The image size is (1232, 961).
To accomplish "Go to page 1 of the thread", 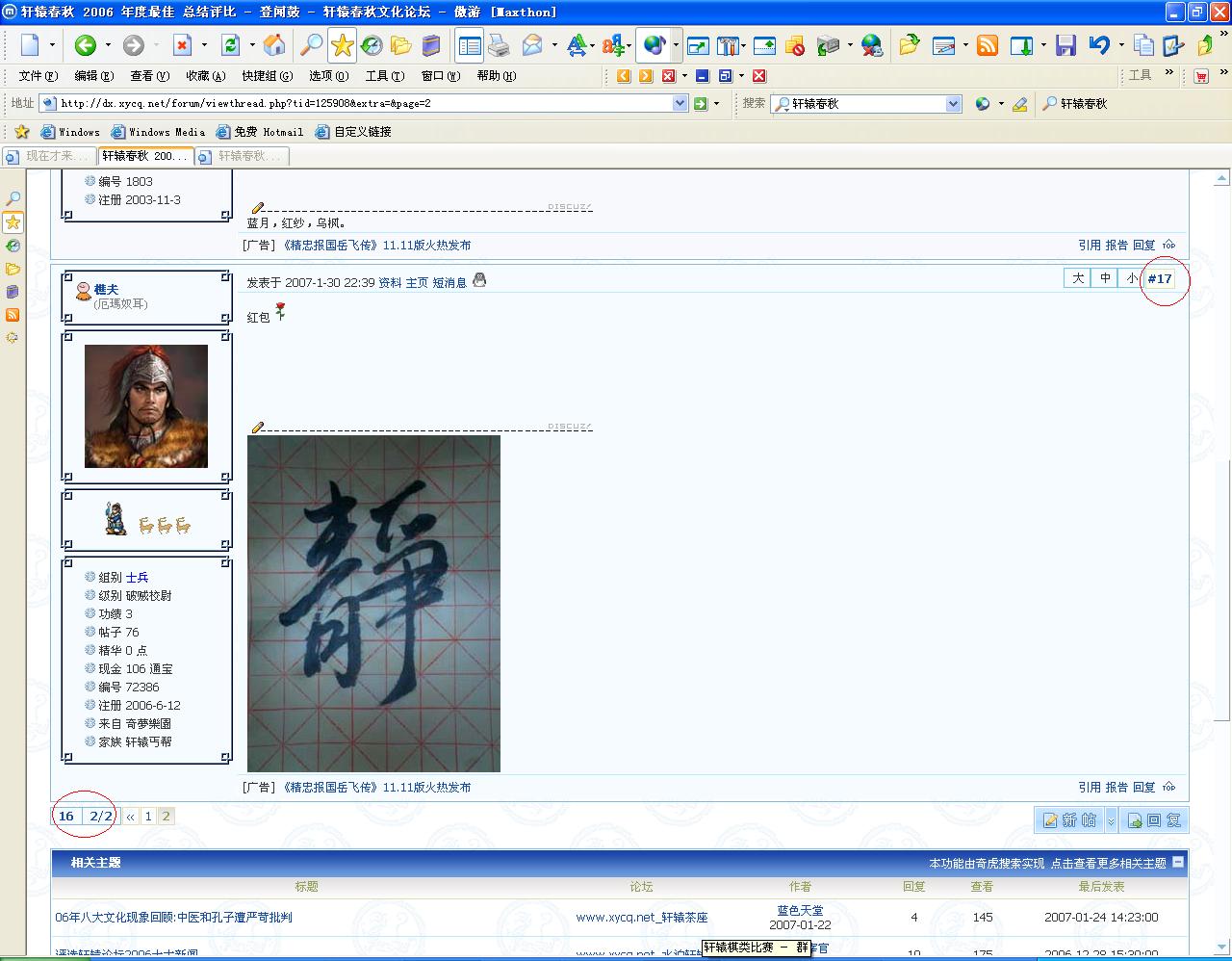I will (148, 817).
